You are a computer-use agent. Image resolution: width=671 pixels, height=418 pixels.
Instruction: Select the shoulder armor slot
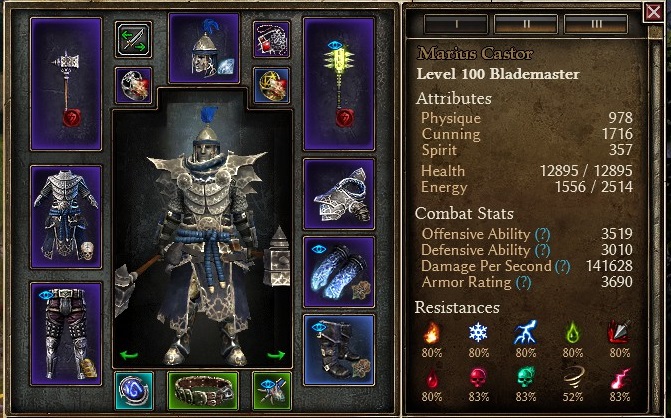click(339, 194)
